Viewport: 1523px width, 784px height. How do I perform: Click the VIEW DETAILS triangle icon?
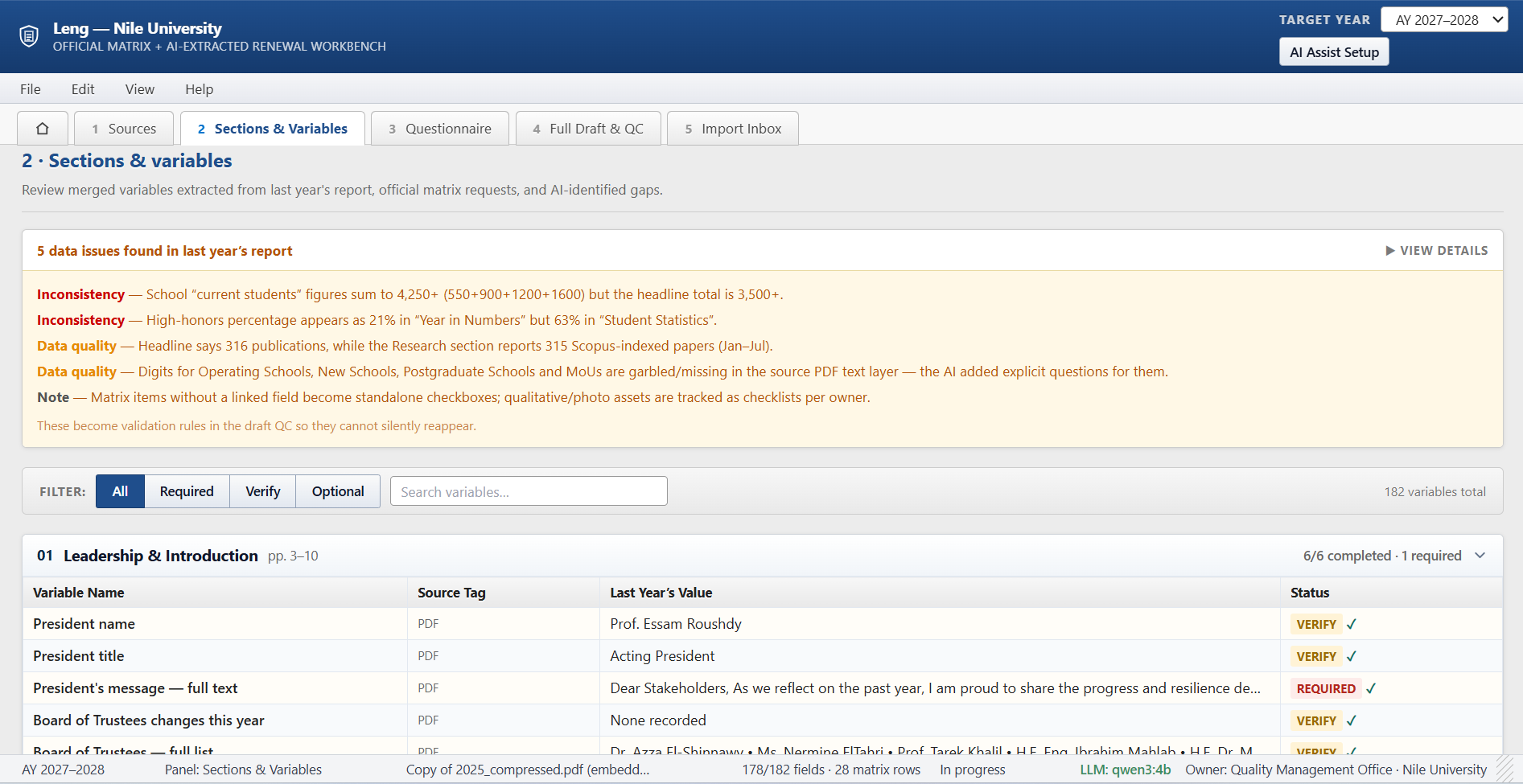point(1390,251)
